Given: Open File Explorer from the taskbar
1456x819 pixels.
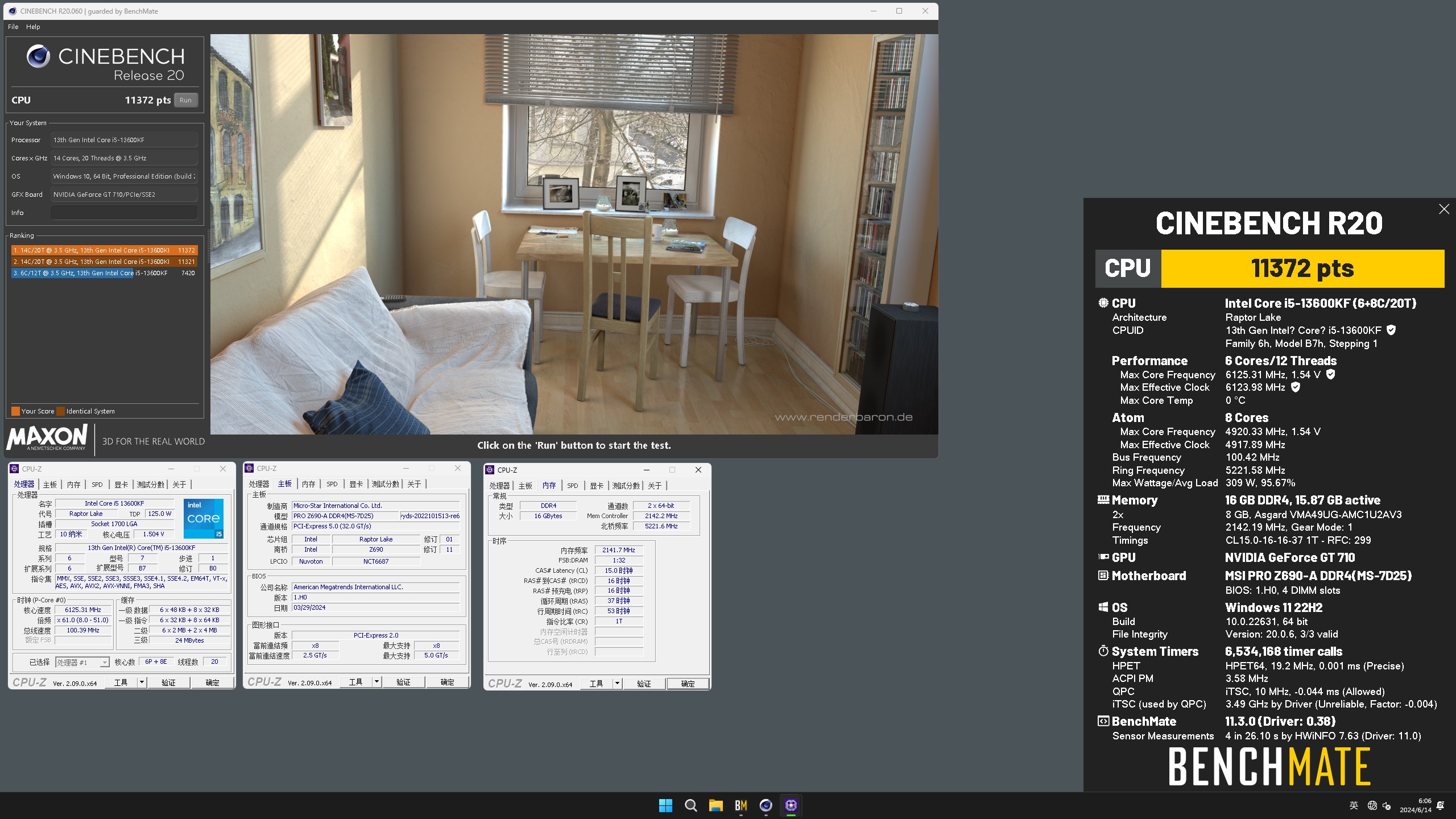Looking at the screenshot, I should coord(715,805).
